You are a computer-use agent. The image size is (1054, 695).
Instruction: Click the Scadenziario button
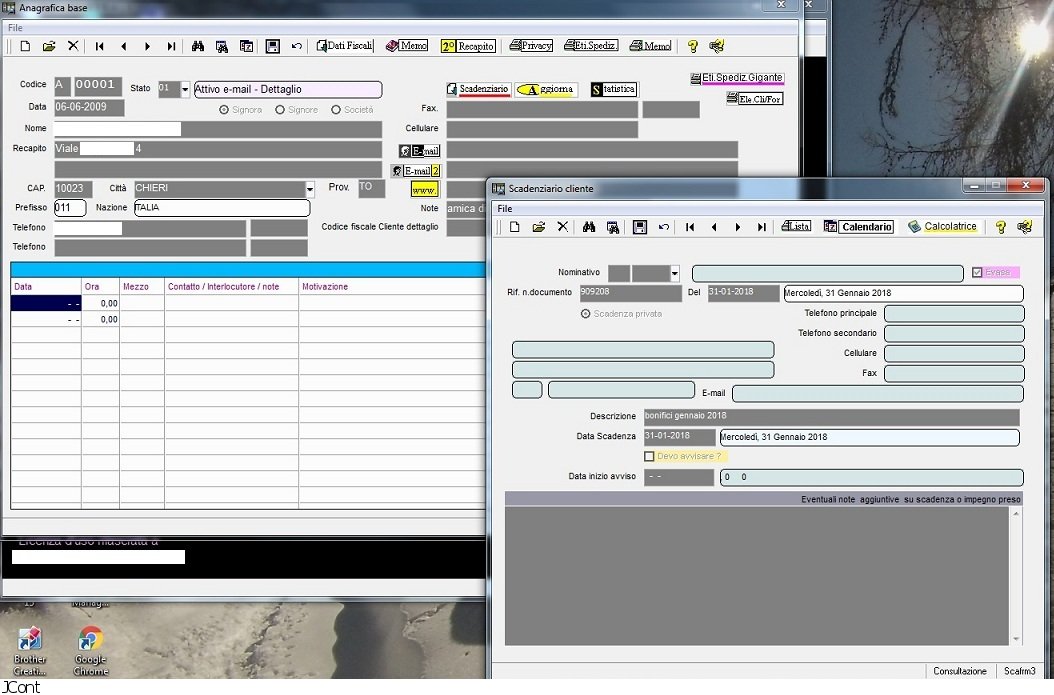tap(478, 89)
